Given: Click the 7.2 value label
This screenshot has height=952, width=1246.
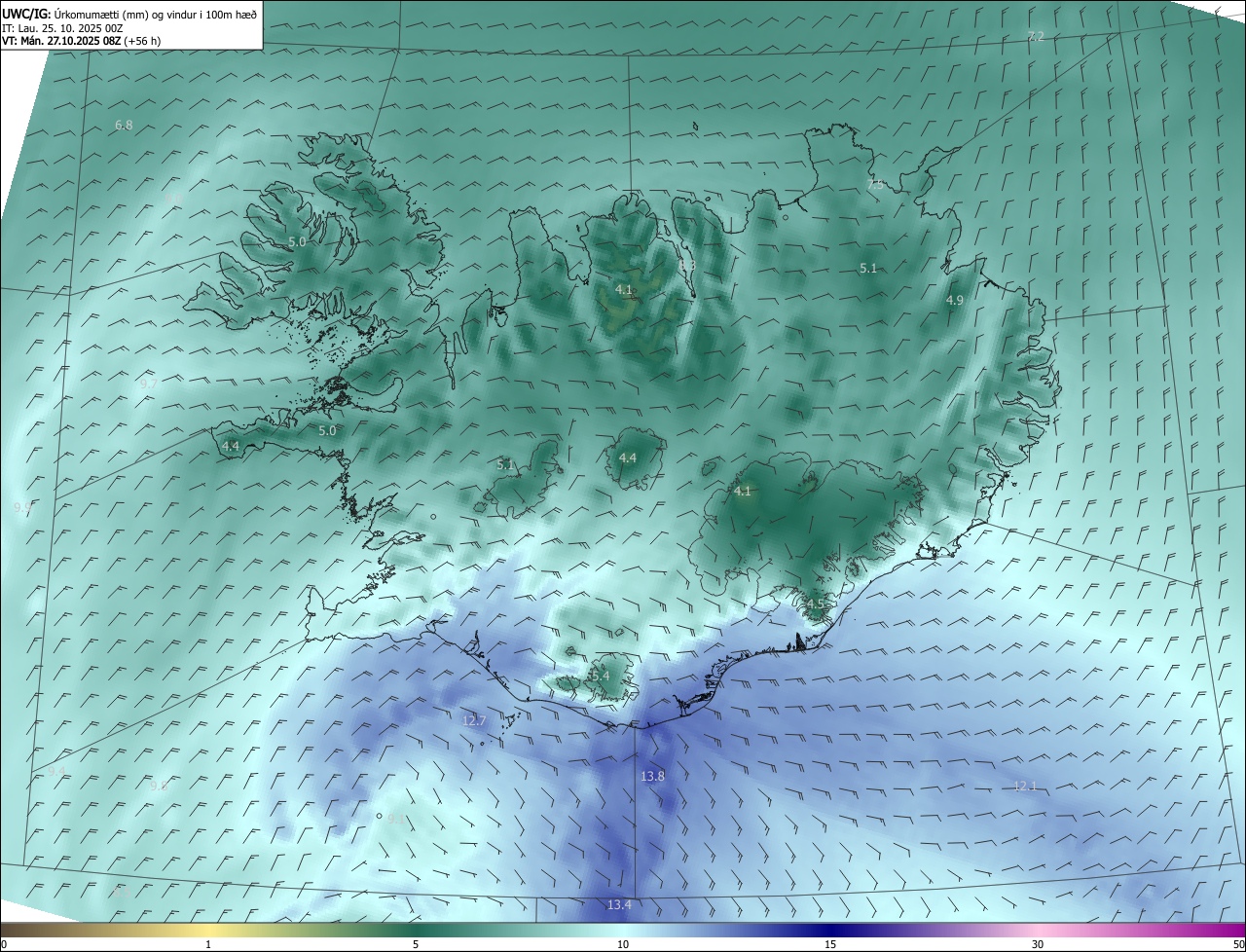Looking at the screenshot, I should coord(1036,36).
